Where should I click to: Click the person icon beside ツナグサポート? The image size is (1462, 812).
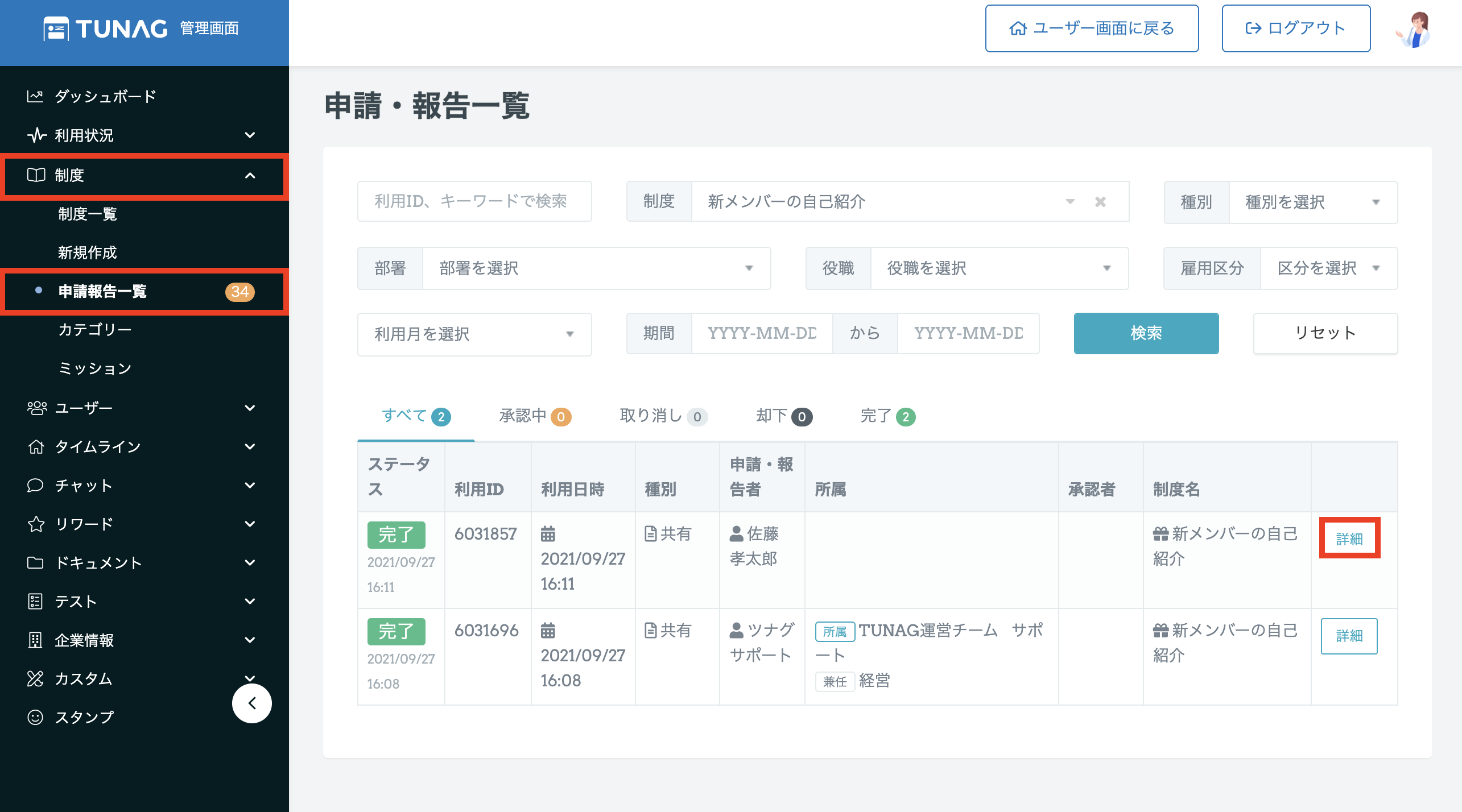tap(736, 630)
